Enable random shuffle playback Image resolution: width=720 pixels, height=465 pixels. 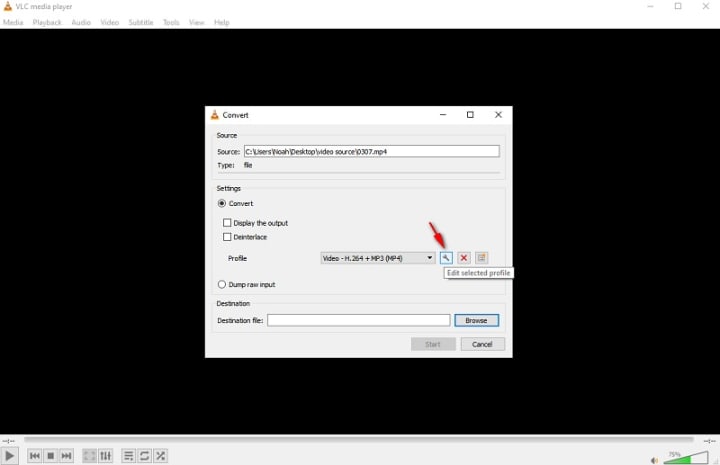tap(160, 456)
